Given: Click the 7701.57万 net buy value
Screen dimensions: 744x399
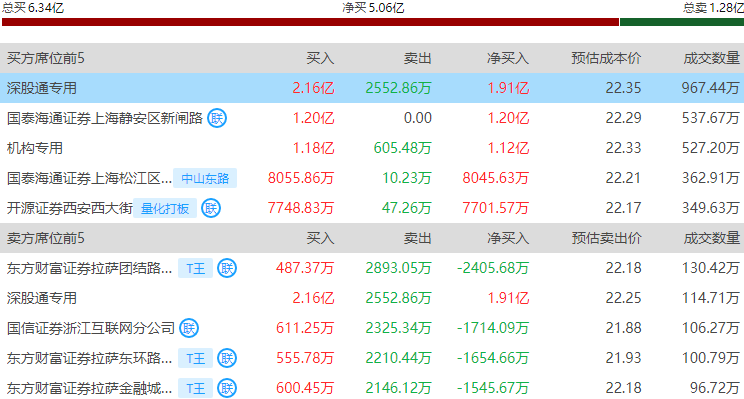Looking at the screenshot, I should pos(496,208).
